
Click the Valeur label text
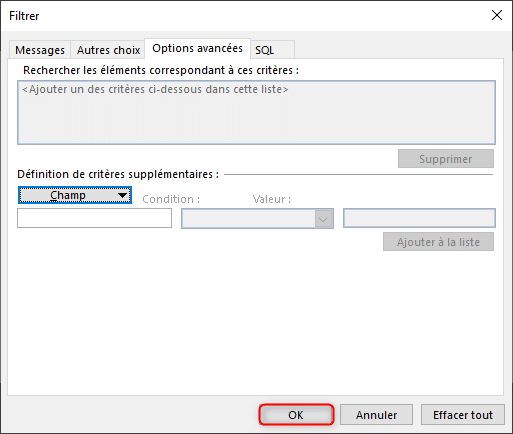pos(272,199)
